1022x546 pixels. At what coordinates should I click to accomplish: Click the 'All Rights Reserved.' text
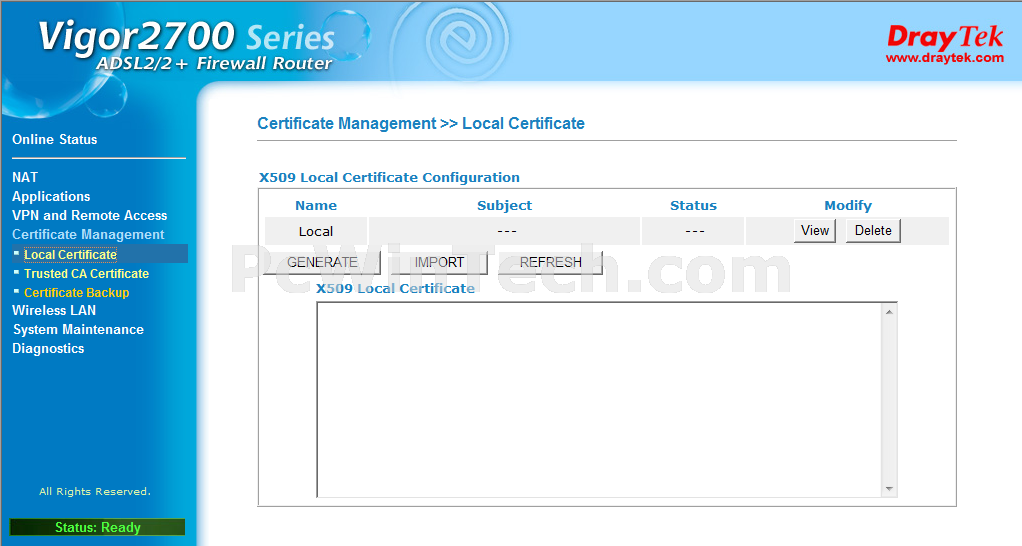95,491
